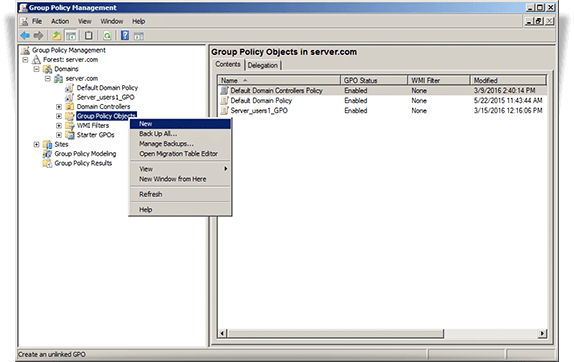
Task: Open the View menu in the menu bar
Action: coord(85,21)
